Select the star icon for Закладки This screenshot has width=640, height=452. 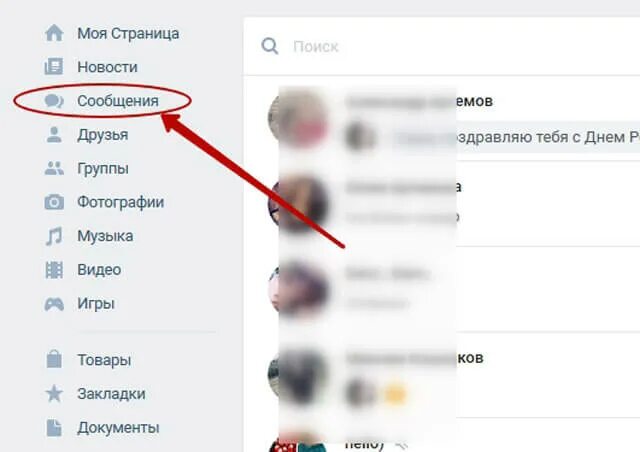click(x=54, y=394)
